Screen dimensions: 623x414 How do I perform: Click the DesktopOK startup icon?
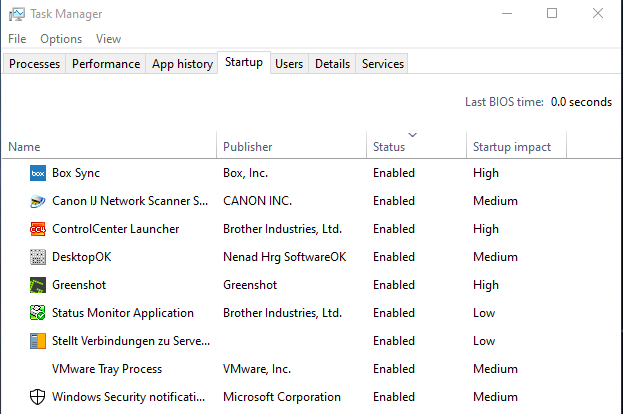click(x=38, y=257)
